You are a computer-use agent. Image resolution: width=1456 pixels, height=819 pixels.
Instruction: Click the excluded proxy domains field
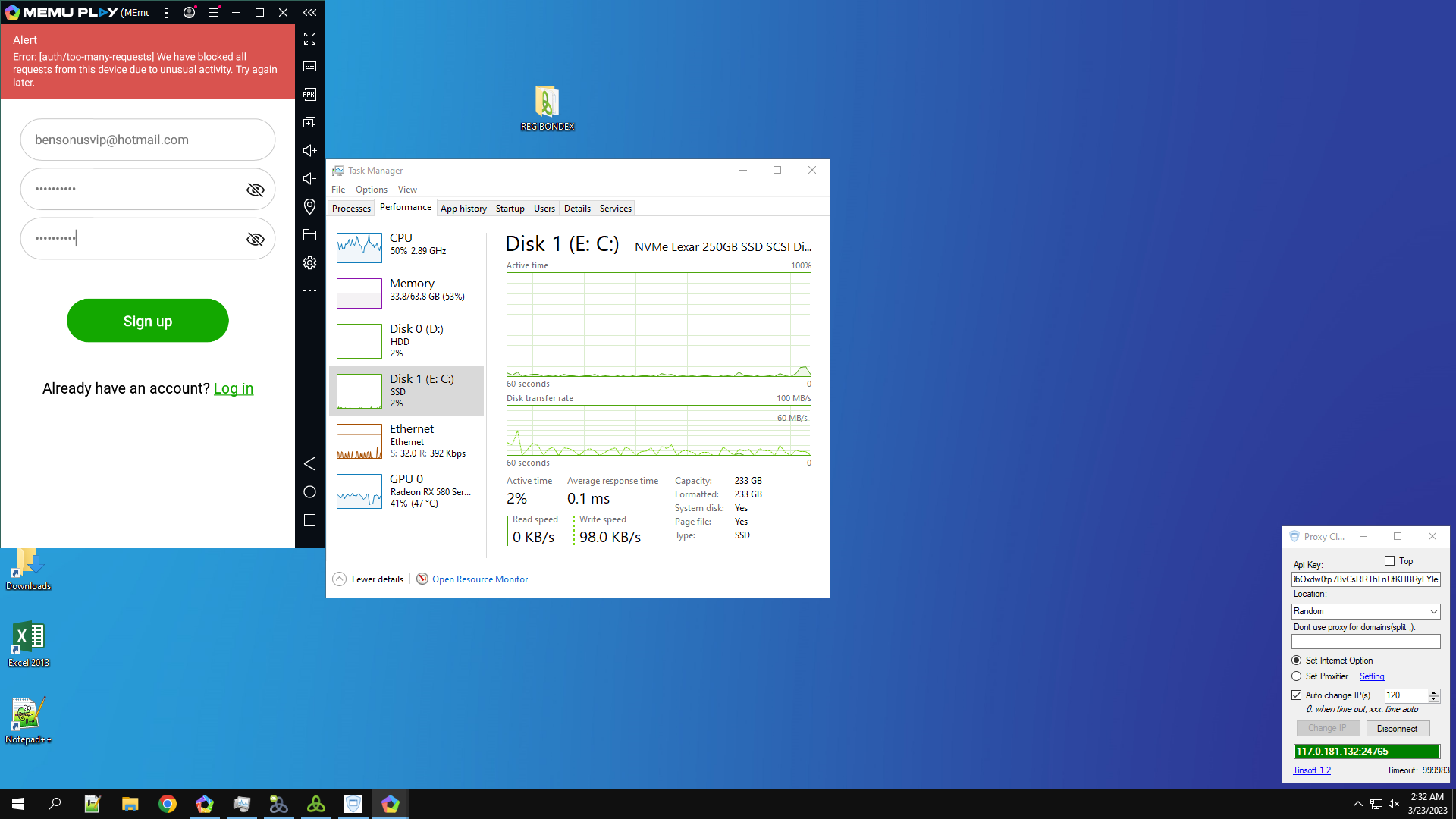pos(1366,642)
